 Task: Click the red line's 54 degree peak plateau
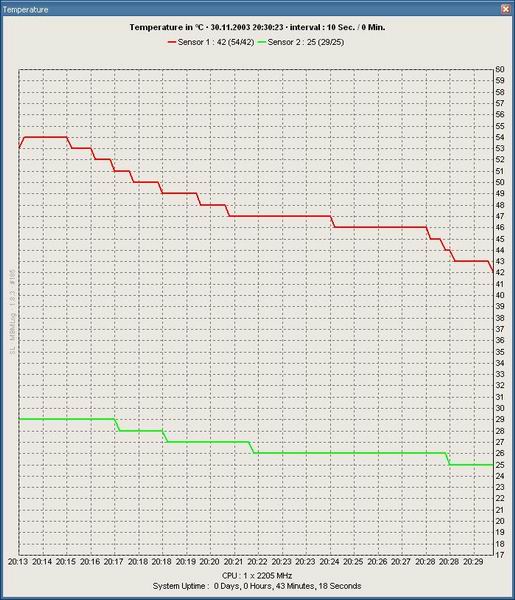(x=45, y=137)
